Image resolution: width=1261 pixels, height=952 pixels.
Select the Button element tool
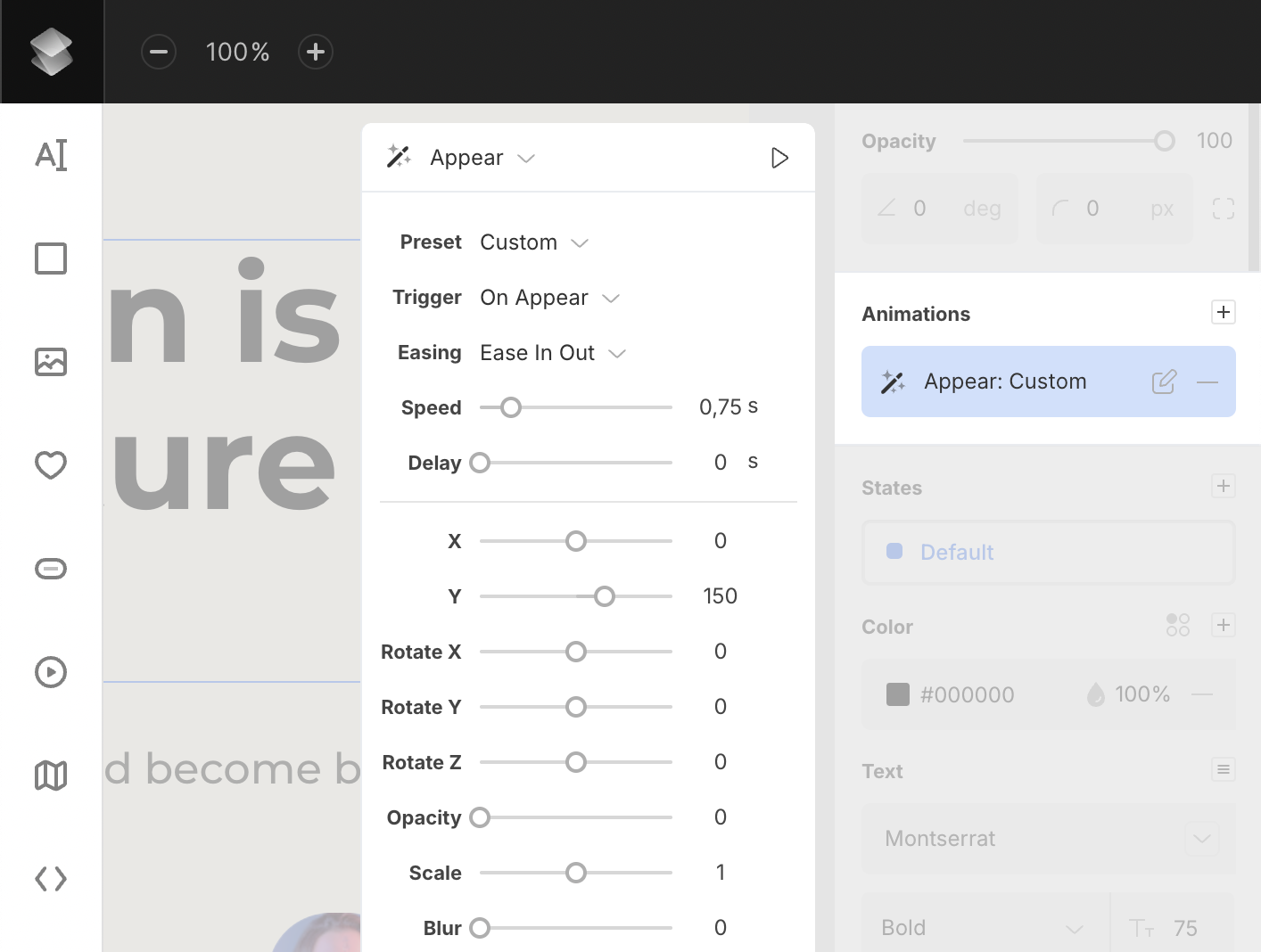[x=51, y=569]
